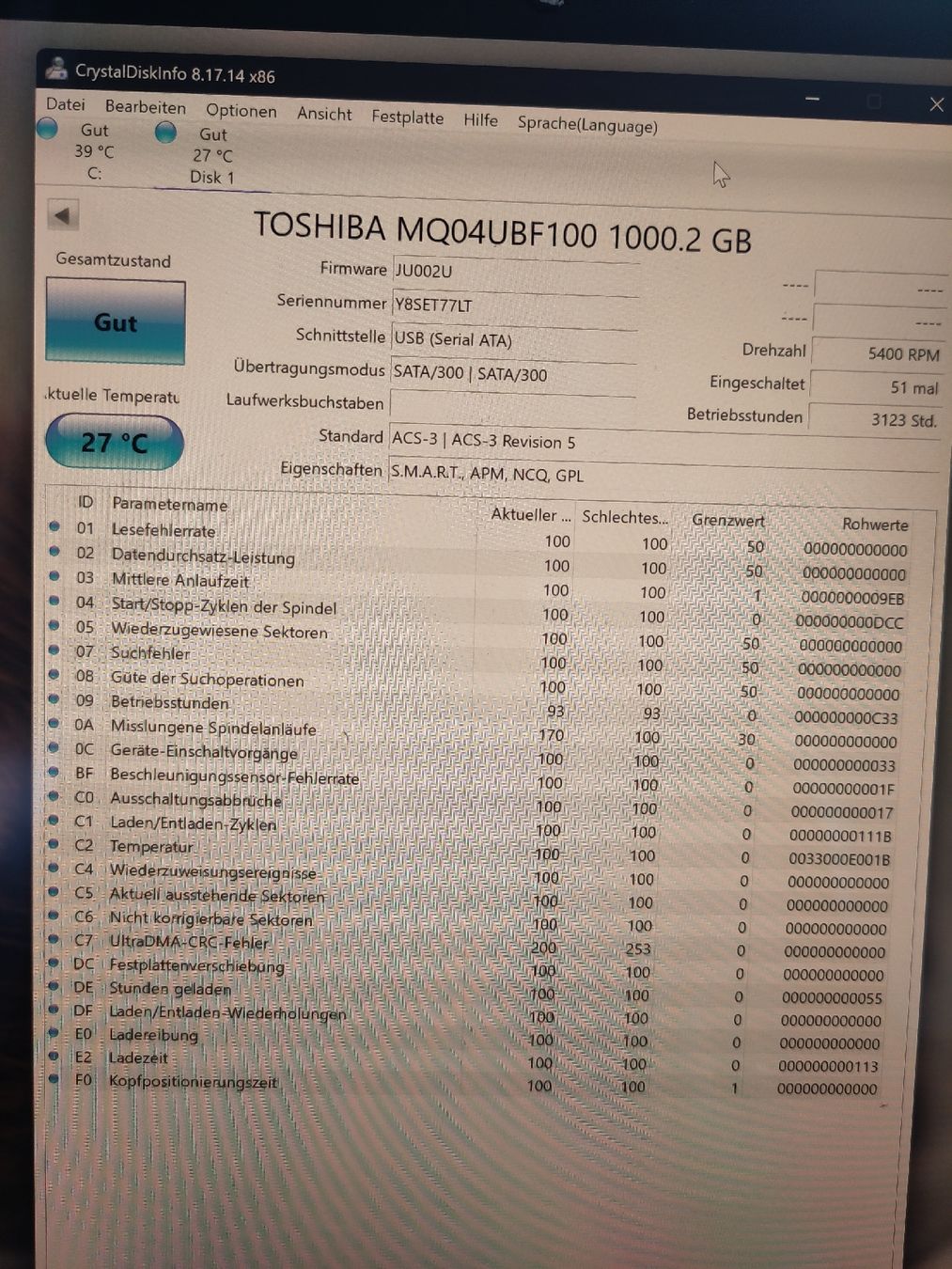Click the Rohwerte column header
Screen dimensions: 952x1269
[x=874, y=525]
